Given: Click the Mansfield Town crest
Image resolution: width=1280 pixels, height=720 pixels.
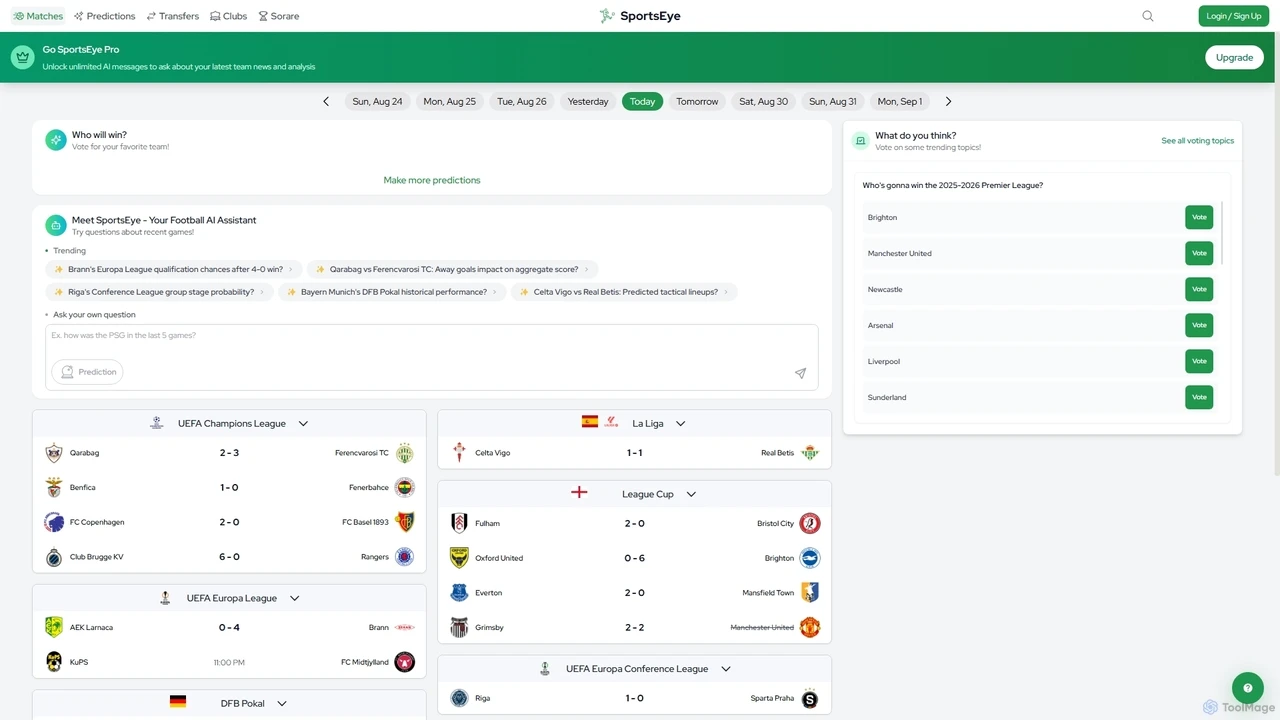Looking at the screenshot, I should (x=810, y=593).
